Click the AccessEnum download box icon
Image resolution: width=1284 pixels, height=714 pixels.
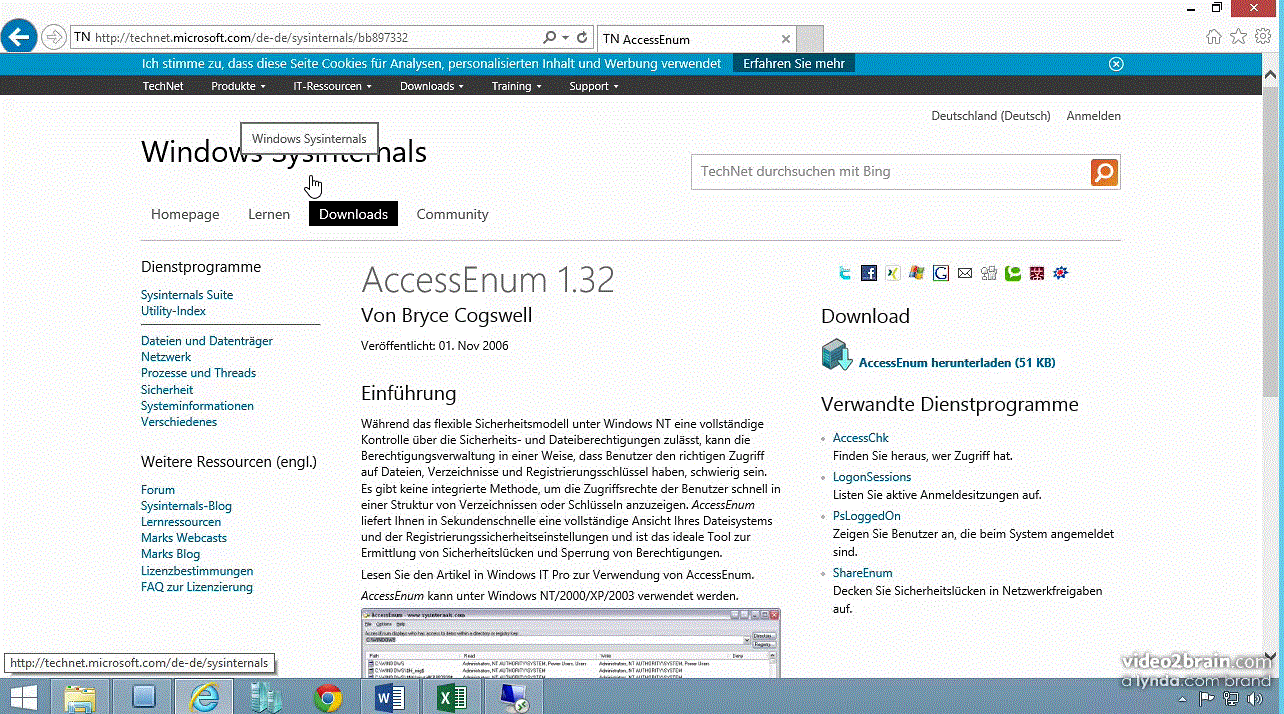coord(836,355)
